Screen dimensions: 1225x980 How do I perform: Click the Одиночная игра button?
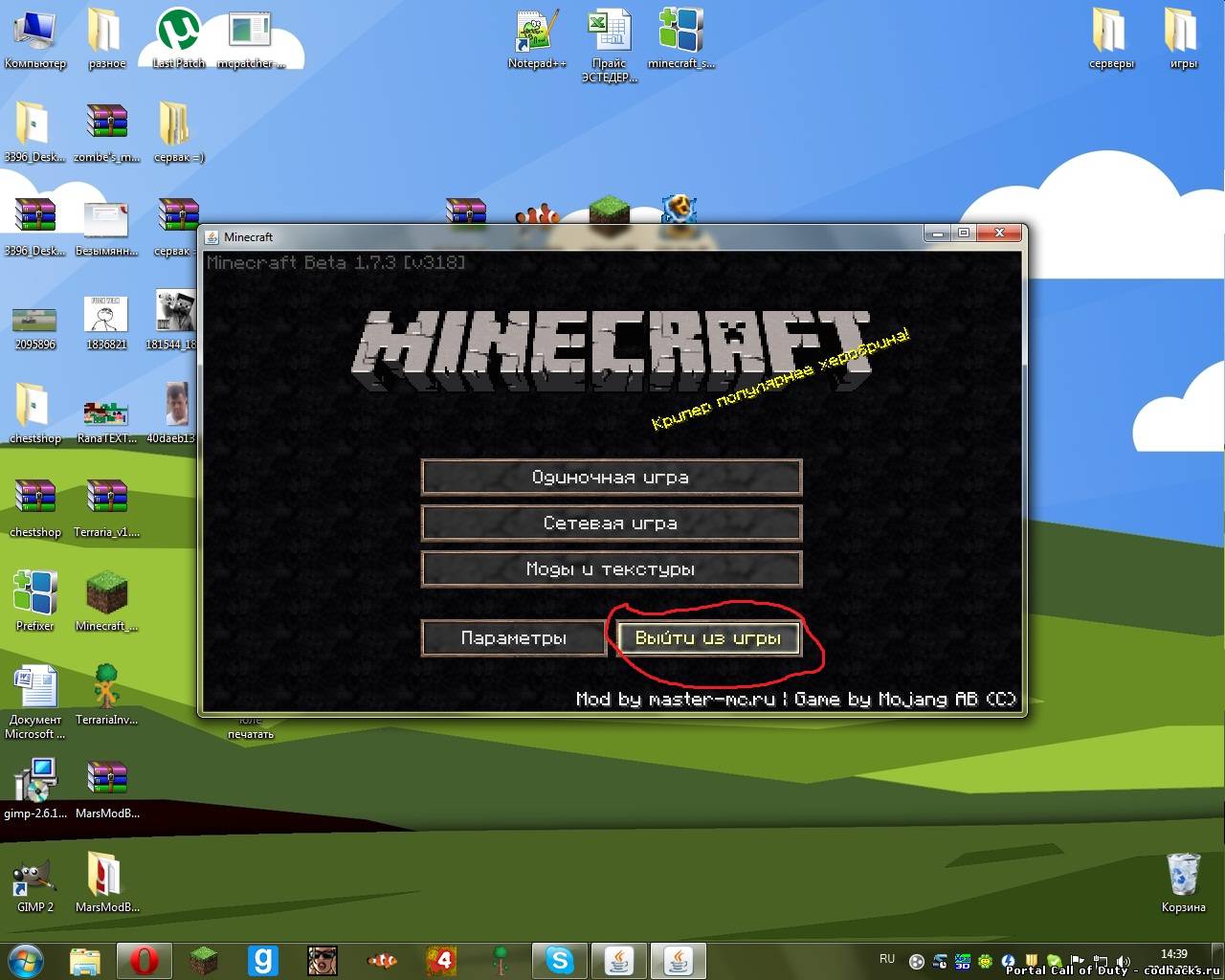(612, 478)
